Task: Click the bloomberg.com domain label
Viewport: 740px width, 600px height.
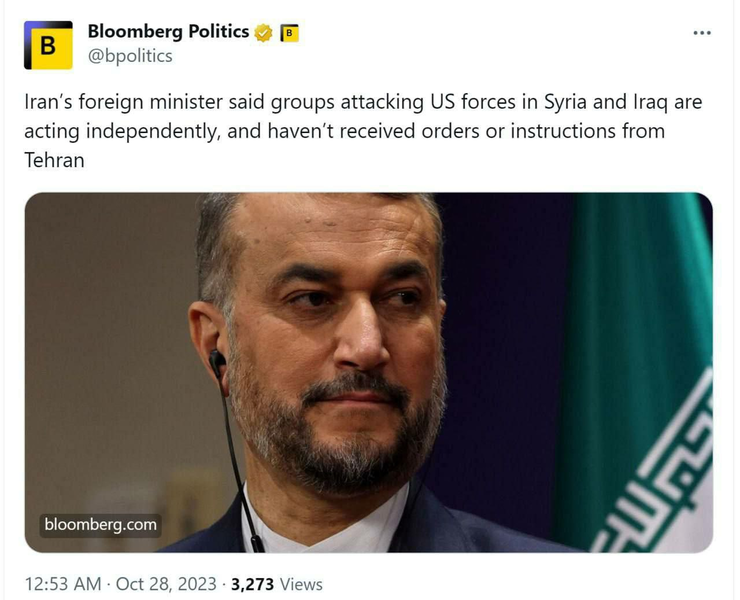Action: coord(100,524)
